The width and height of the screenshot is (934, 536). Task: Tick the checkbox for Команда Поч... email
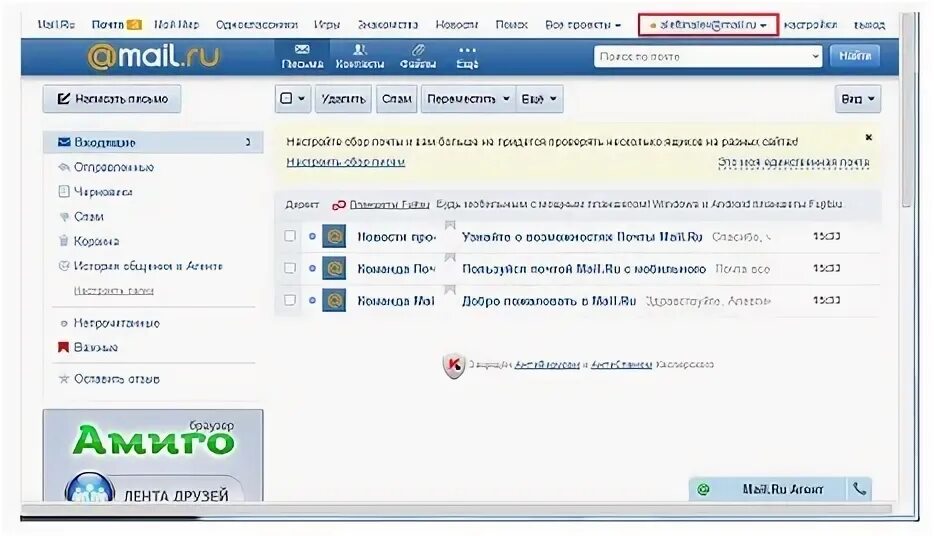point(290,268)
